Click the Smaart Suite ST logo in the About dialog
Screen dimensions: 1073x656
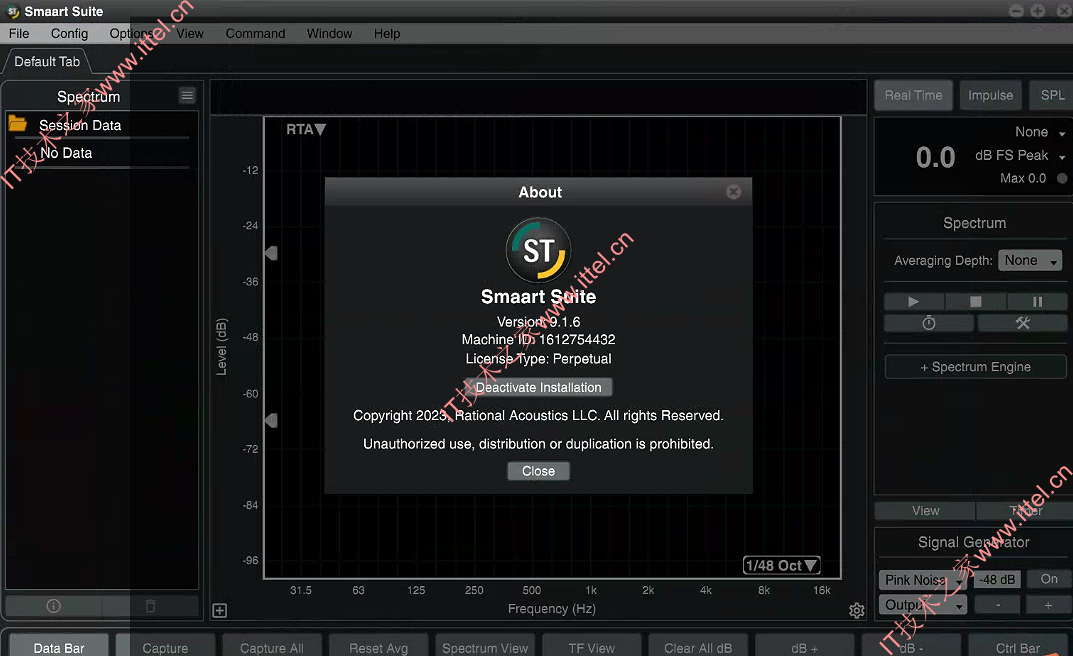click(x=539, y=250)
